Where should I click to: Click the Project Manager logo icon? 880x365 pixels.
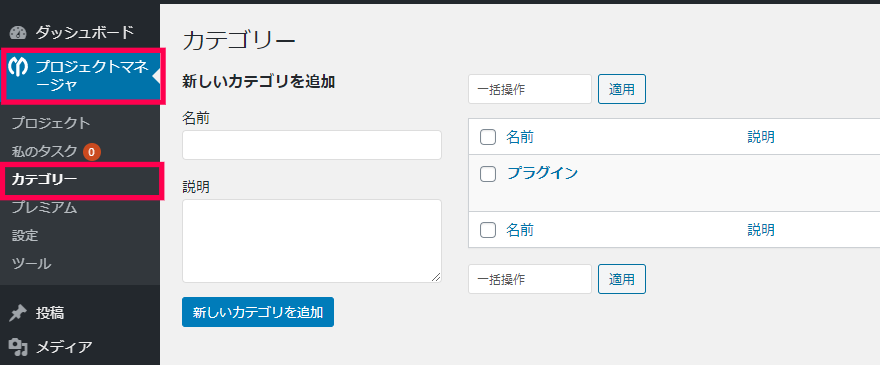pyautogui.click(x=18, y=67)
